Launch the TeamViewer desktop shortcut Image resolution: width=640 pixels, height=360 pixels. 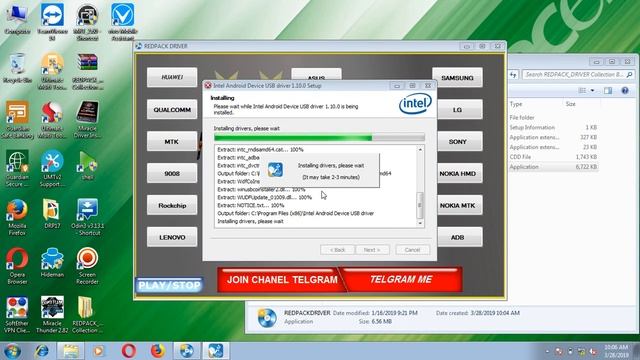click(x=52, y=21)
